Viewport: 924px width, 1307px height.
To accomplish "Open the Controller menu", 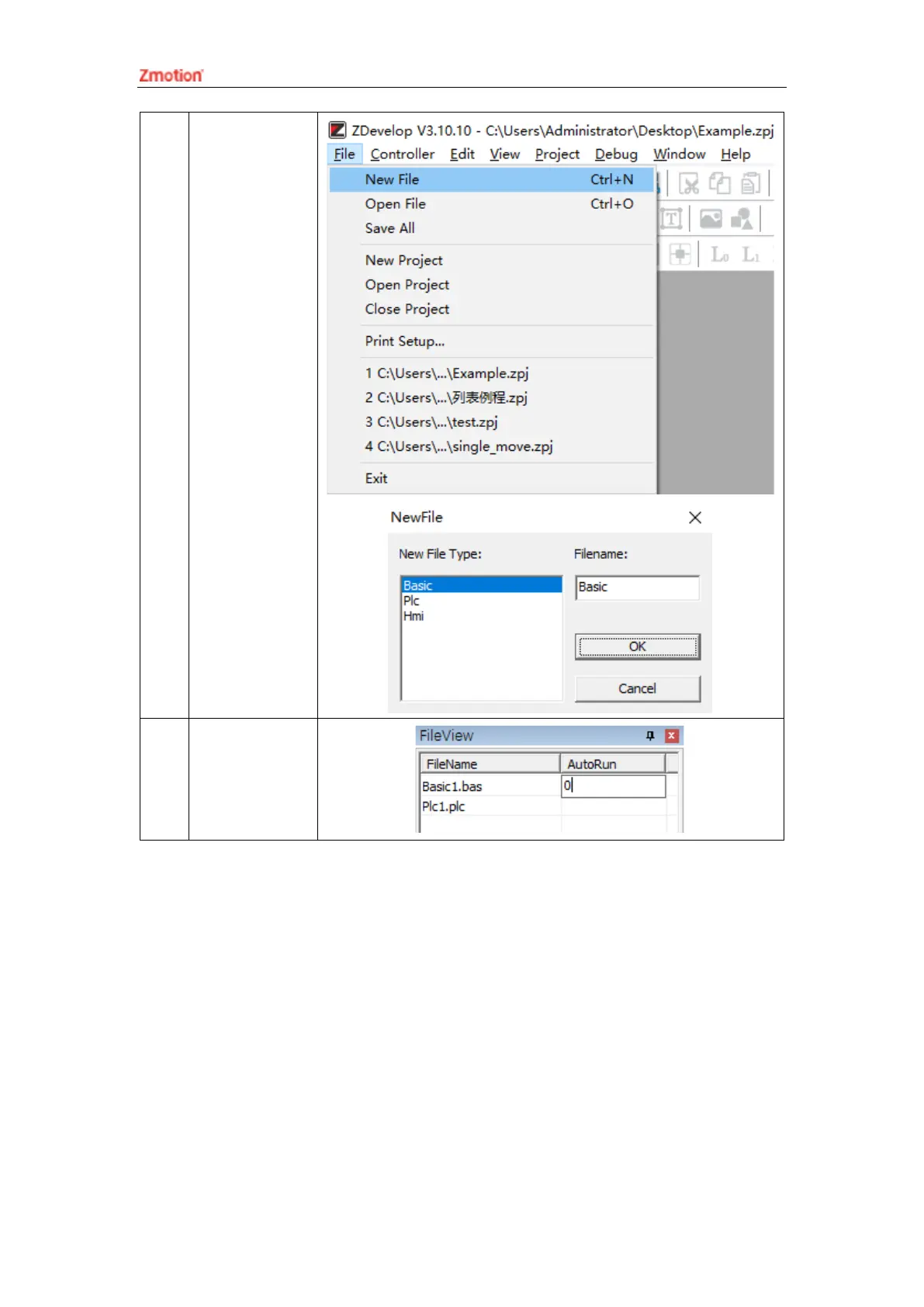I will tap(403, 154).
